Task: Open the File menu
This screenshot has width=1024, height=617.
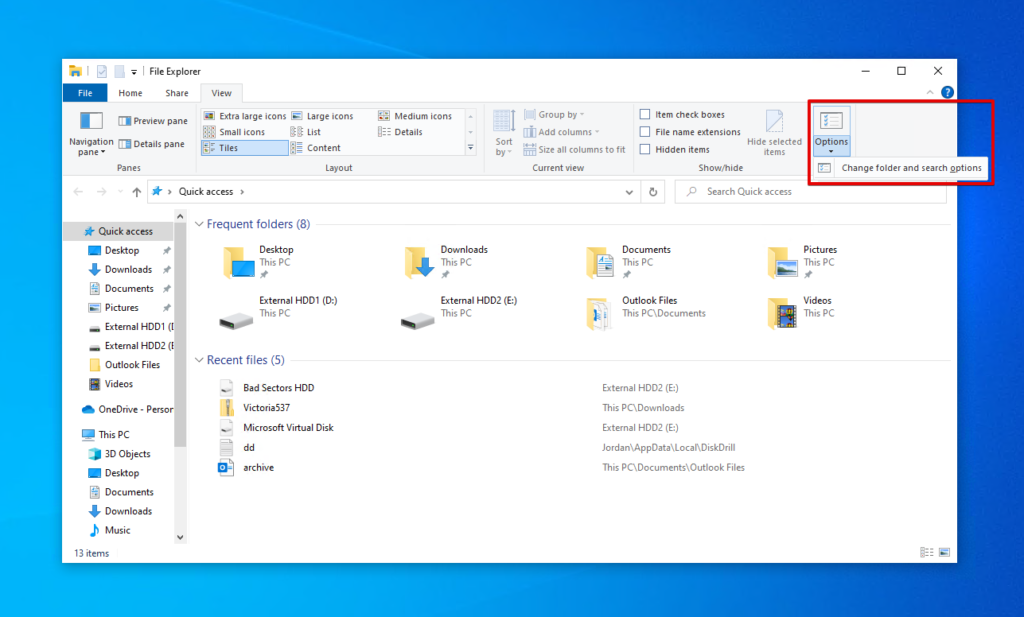Action: (x=85, y=92)
